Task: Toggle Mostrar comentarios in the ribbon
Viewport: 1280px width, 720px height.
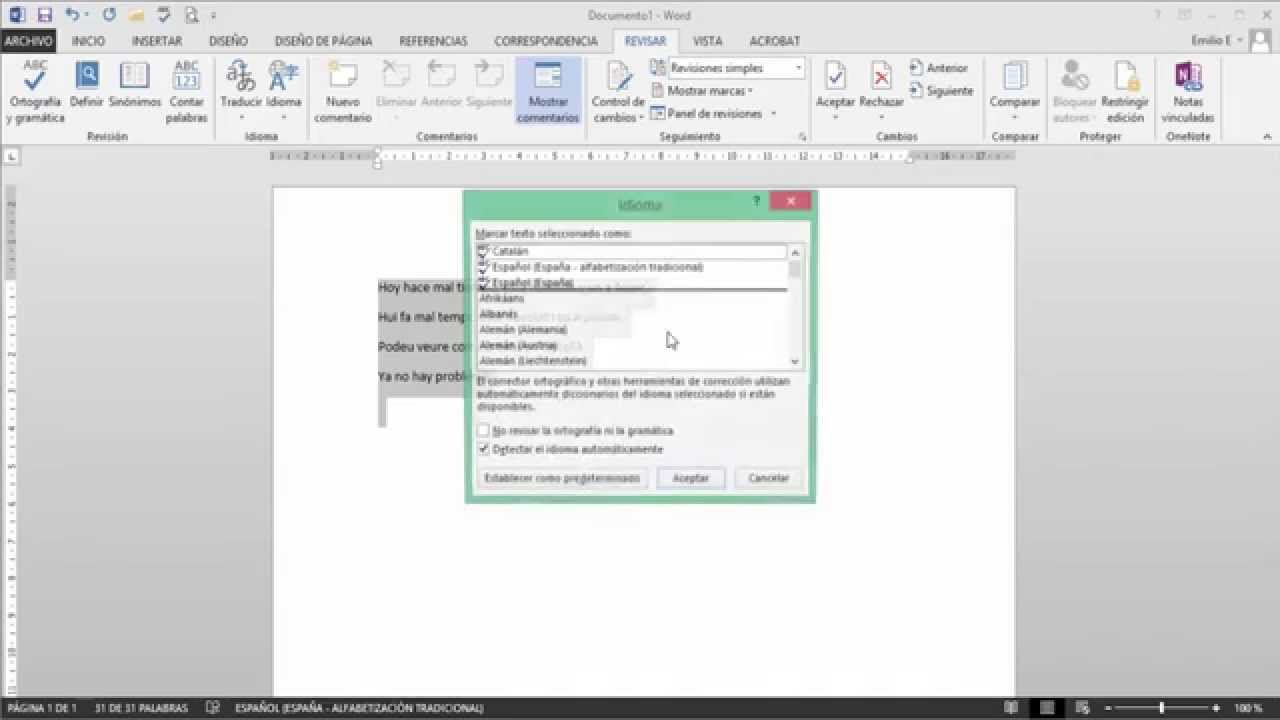Action: 548,92
